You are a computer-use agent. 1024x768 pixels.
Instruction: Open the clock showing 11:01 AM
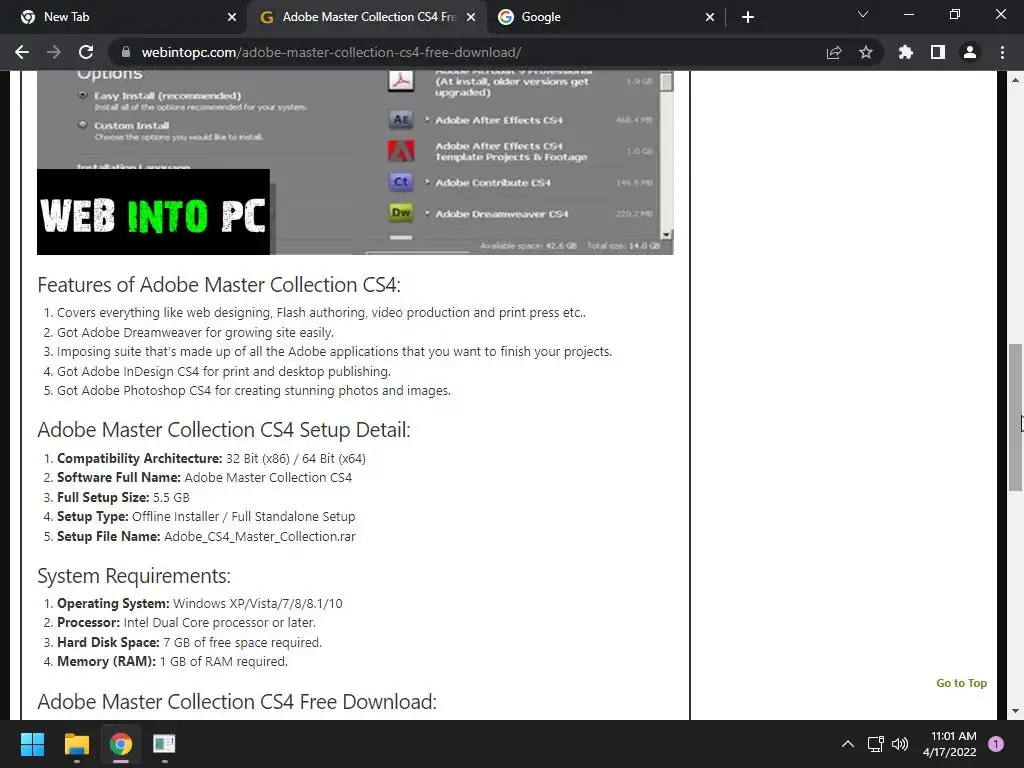point(949,744)
